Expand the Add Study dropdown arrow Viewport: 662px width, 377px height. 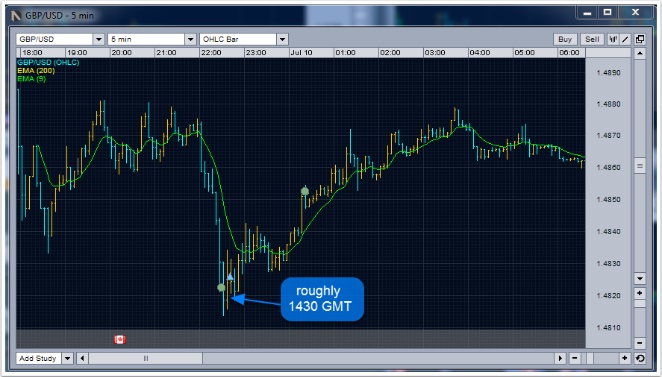tap(68, 358)
